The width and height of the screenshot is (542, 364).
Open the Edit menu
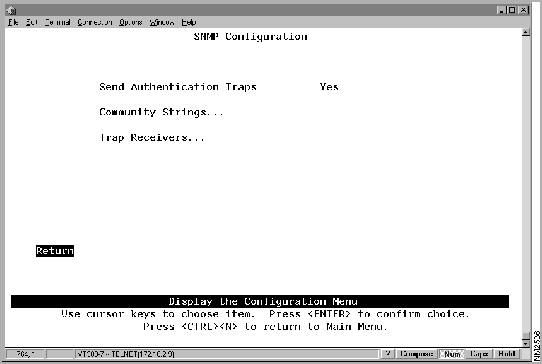coord(31,22)
